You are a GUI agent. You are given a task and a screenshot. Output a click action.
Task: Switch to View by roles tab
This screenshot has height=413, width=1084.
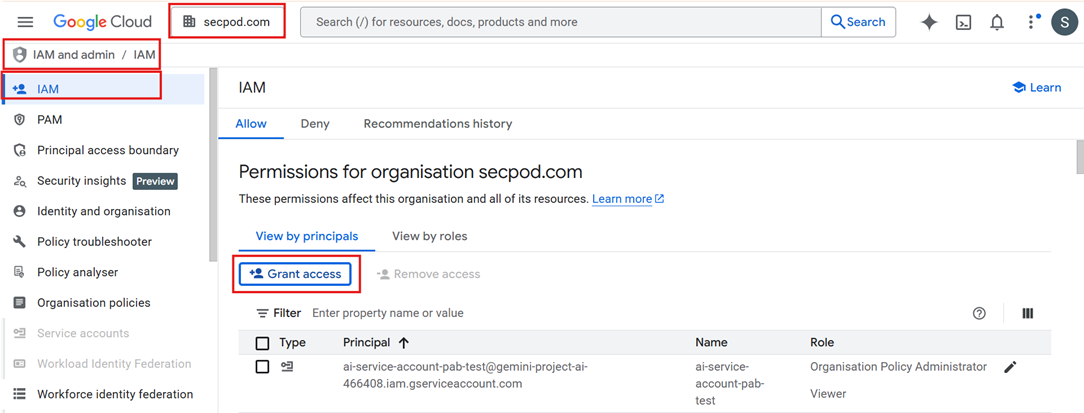coord(429,236)
